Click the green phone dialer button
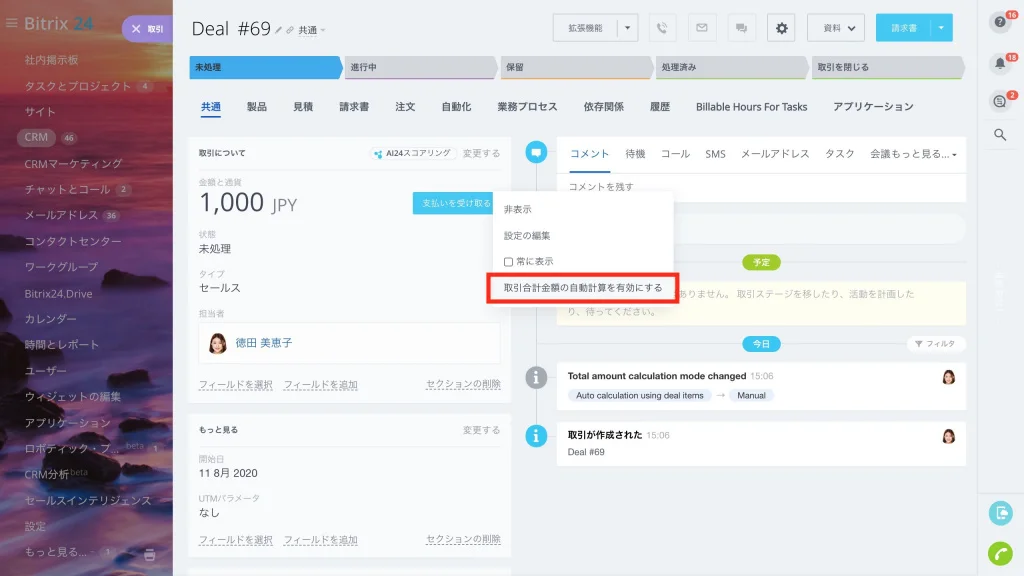Viewport: 1024px width, 576px height. pos(1000,553)
